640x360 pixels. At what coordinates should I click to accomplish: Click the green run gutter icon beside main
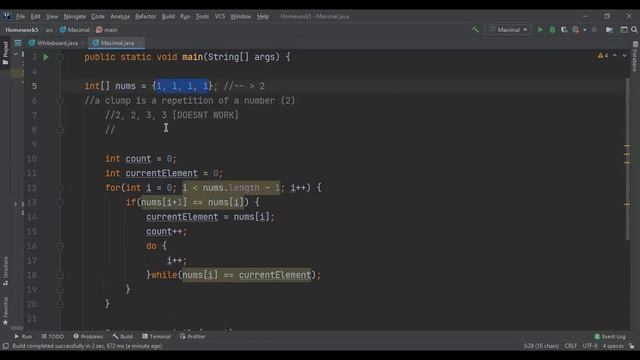[x=46, y=57]
